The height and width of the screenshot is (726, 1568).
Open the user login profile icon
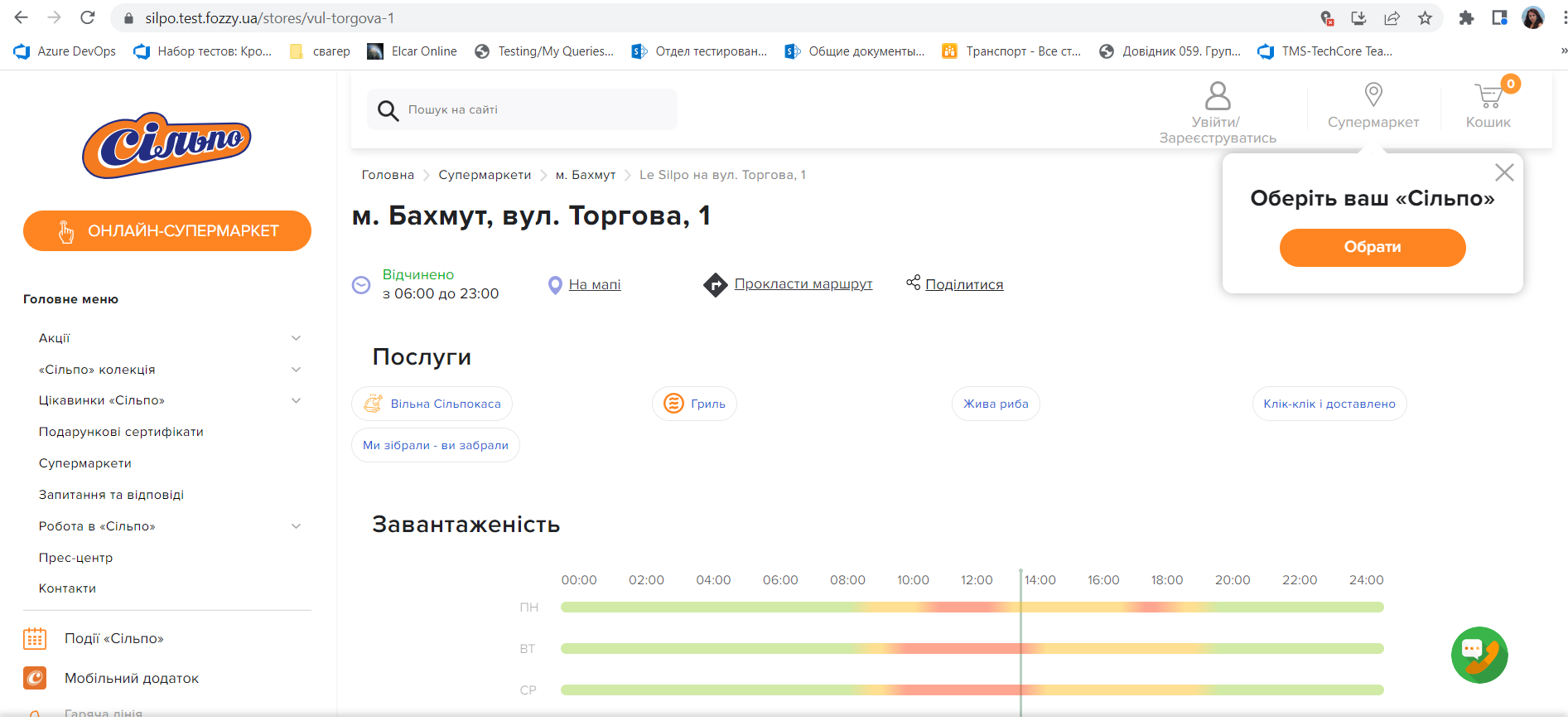pyautogui.click(x=1218, y=95)
